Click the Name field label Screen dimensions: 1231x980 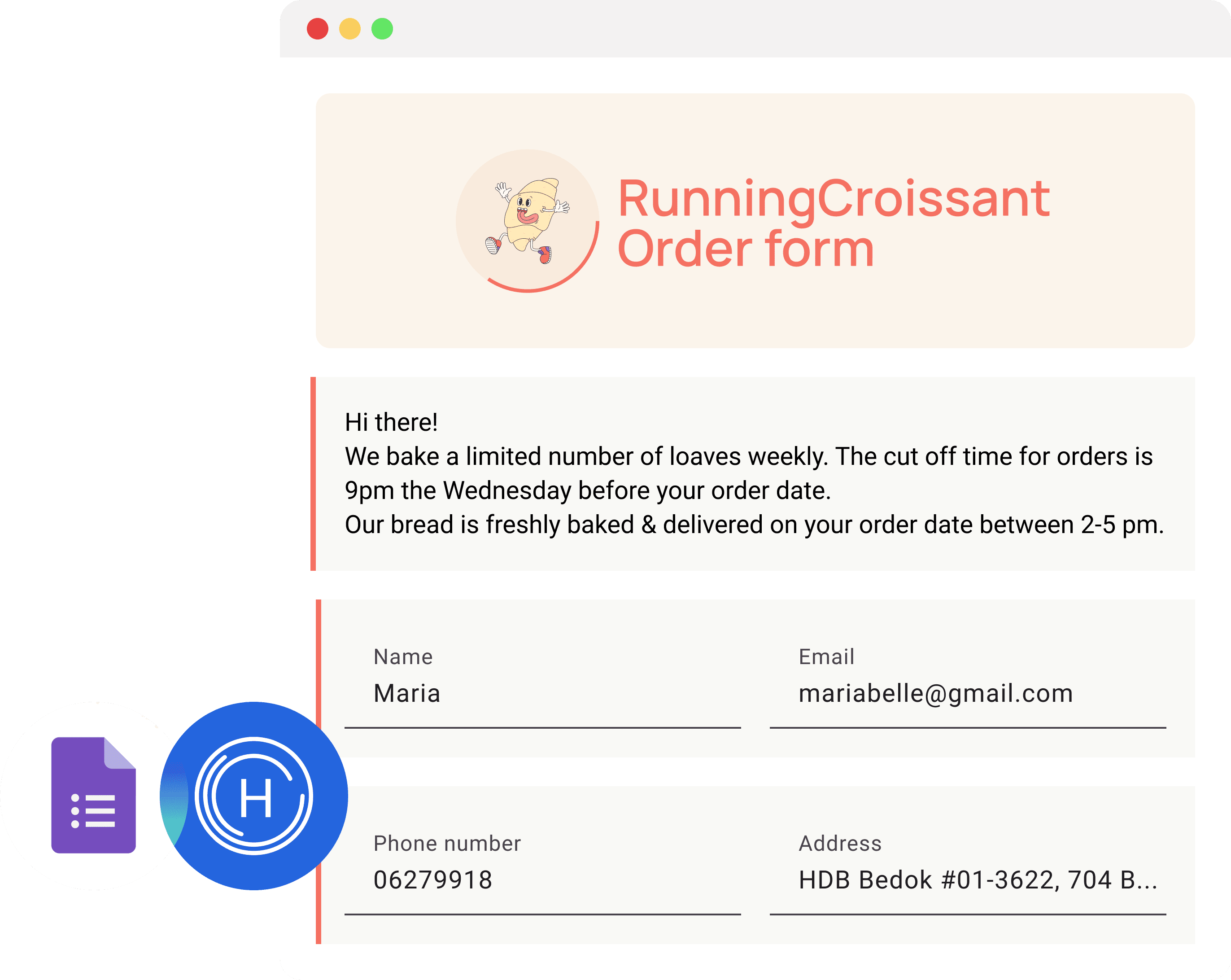point(402,657)
